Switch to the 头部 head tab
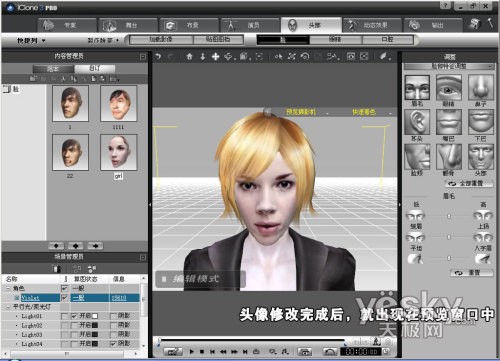Viewport: 500px width, 361px height. pyautogui.click(x=311, y=25)
